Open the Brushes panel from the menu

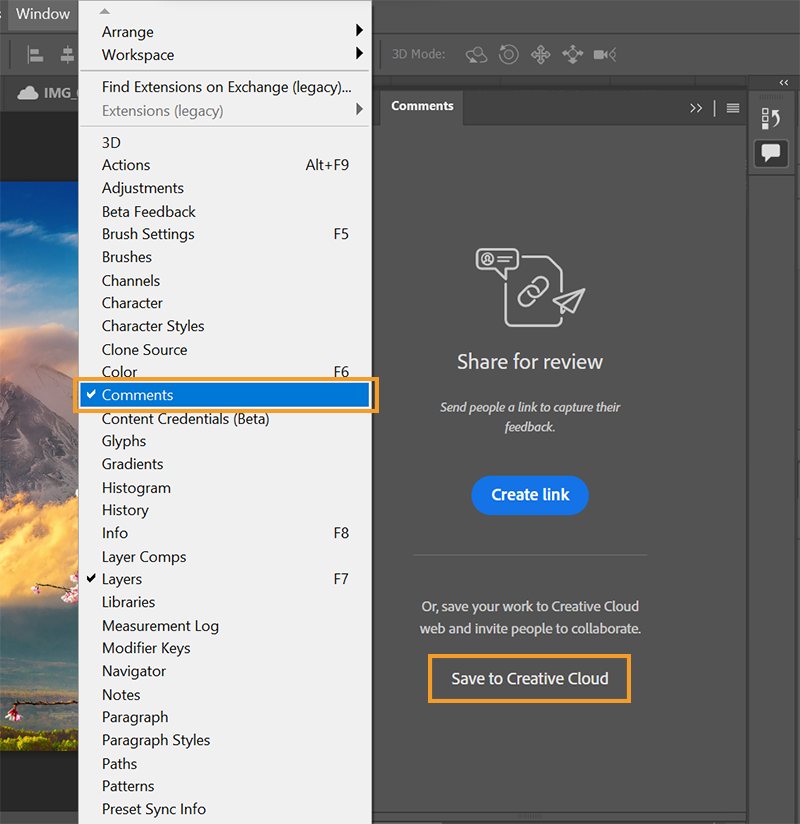click(126, 257)
